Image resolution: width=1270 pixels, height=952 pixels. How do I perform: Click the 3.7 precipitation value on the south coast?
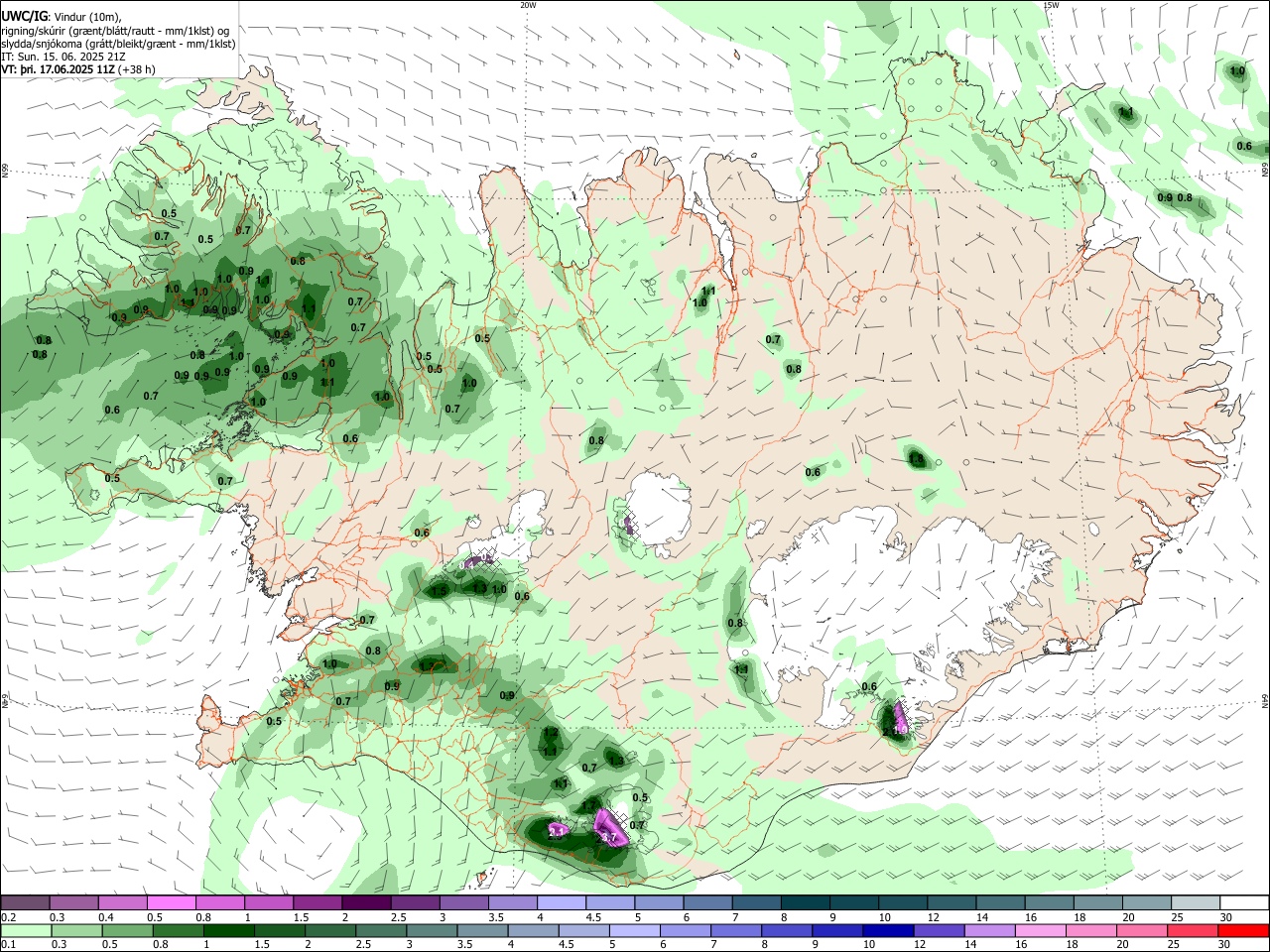610,839
